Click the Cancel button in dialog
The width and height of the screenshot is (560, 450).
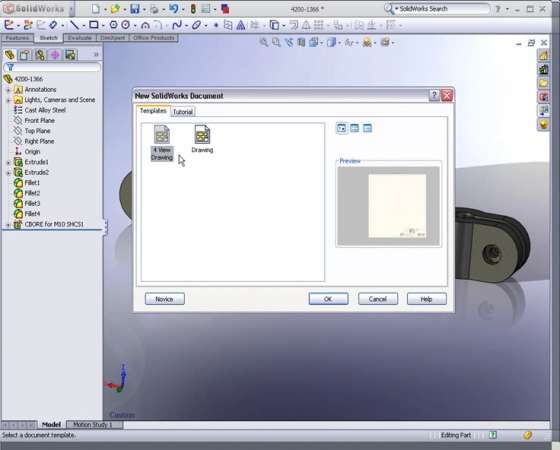[378, 299]
